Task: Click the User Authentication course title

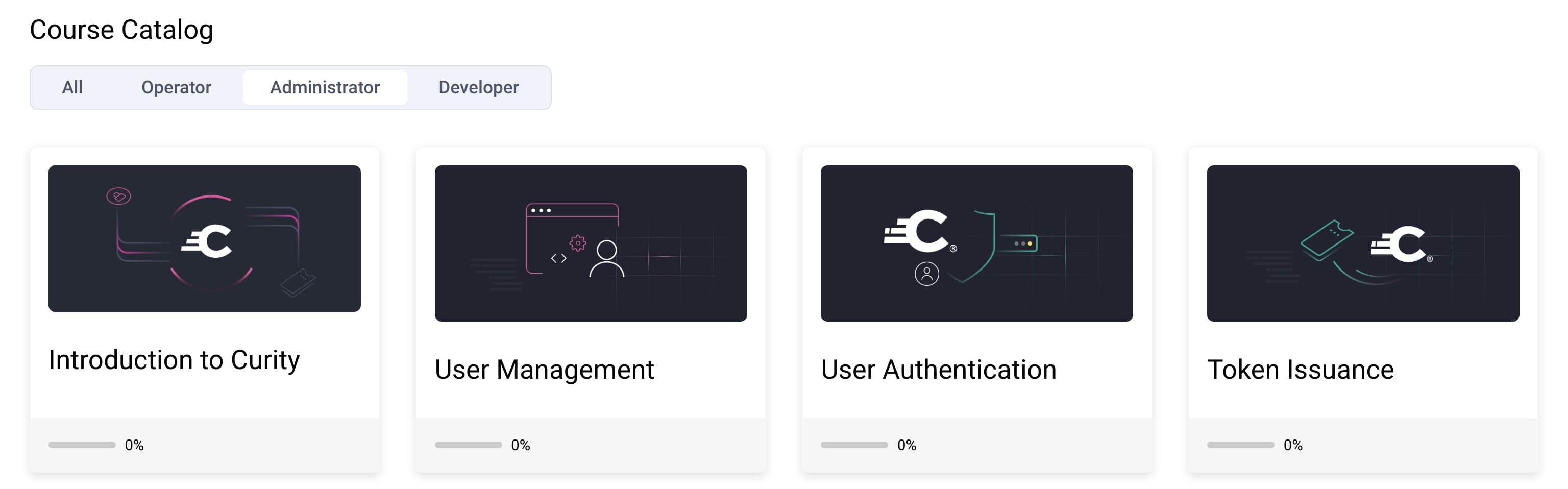Action: pyautogui.click(x=938, y=370)
